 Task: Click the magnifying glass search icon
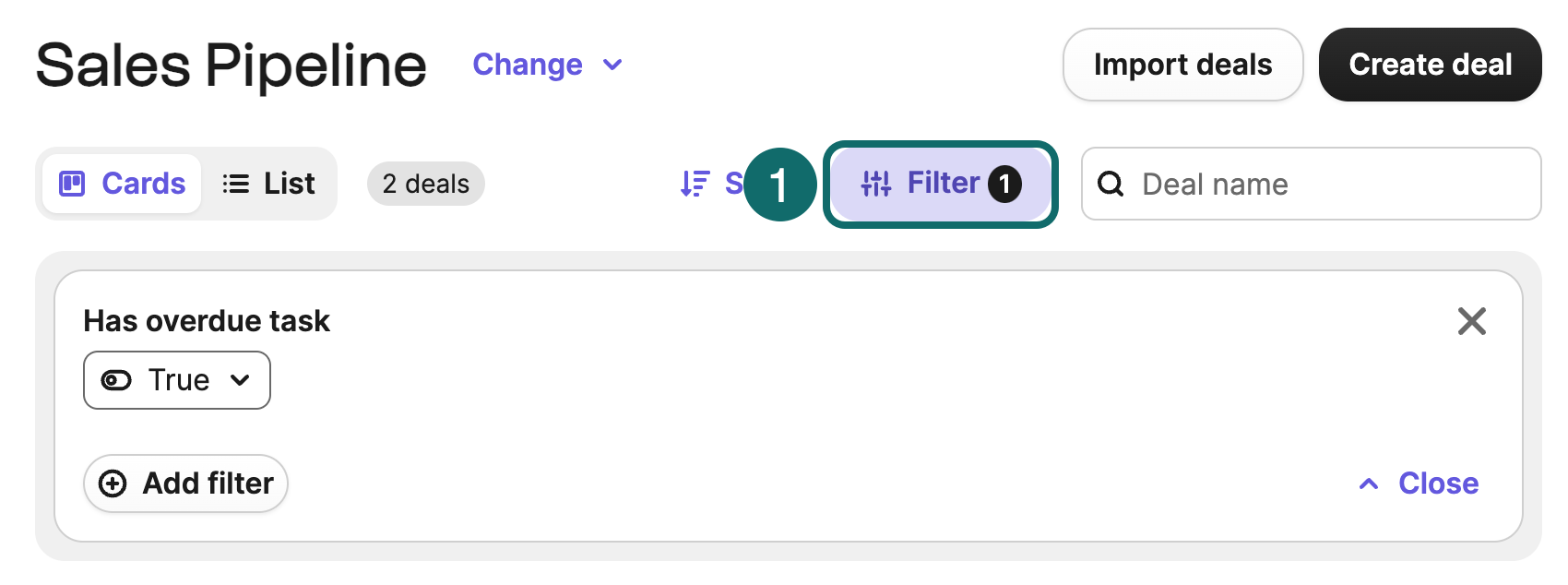pyautogui.click(x=1111, y=184)
